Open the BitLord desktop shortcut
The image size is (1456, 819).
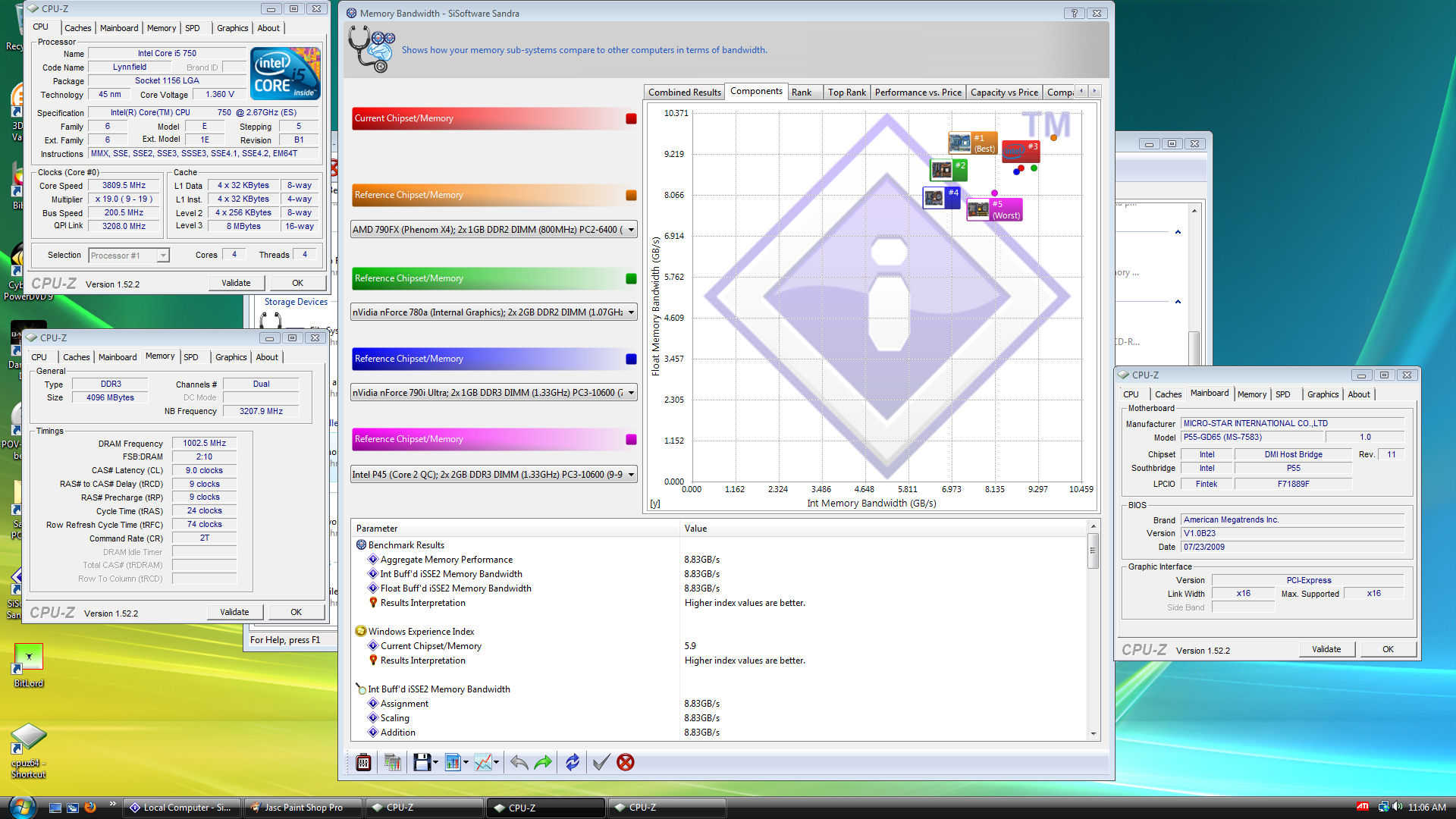(29, 666)
